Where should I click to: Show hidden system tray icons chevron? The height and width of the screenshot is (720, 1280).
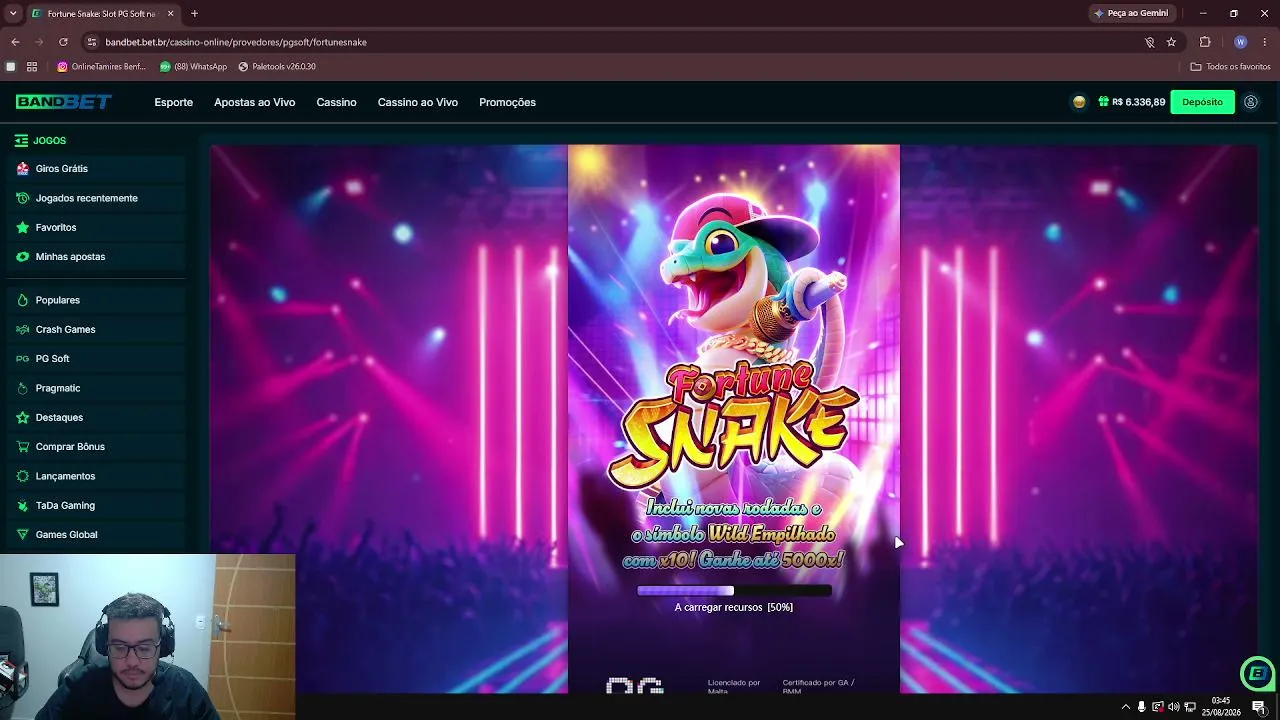1125,707
